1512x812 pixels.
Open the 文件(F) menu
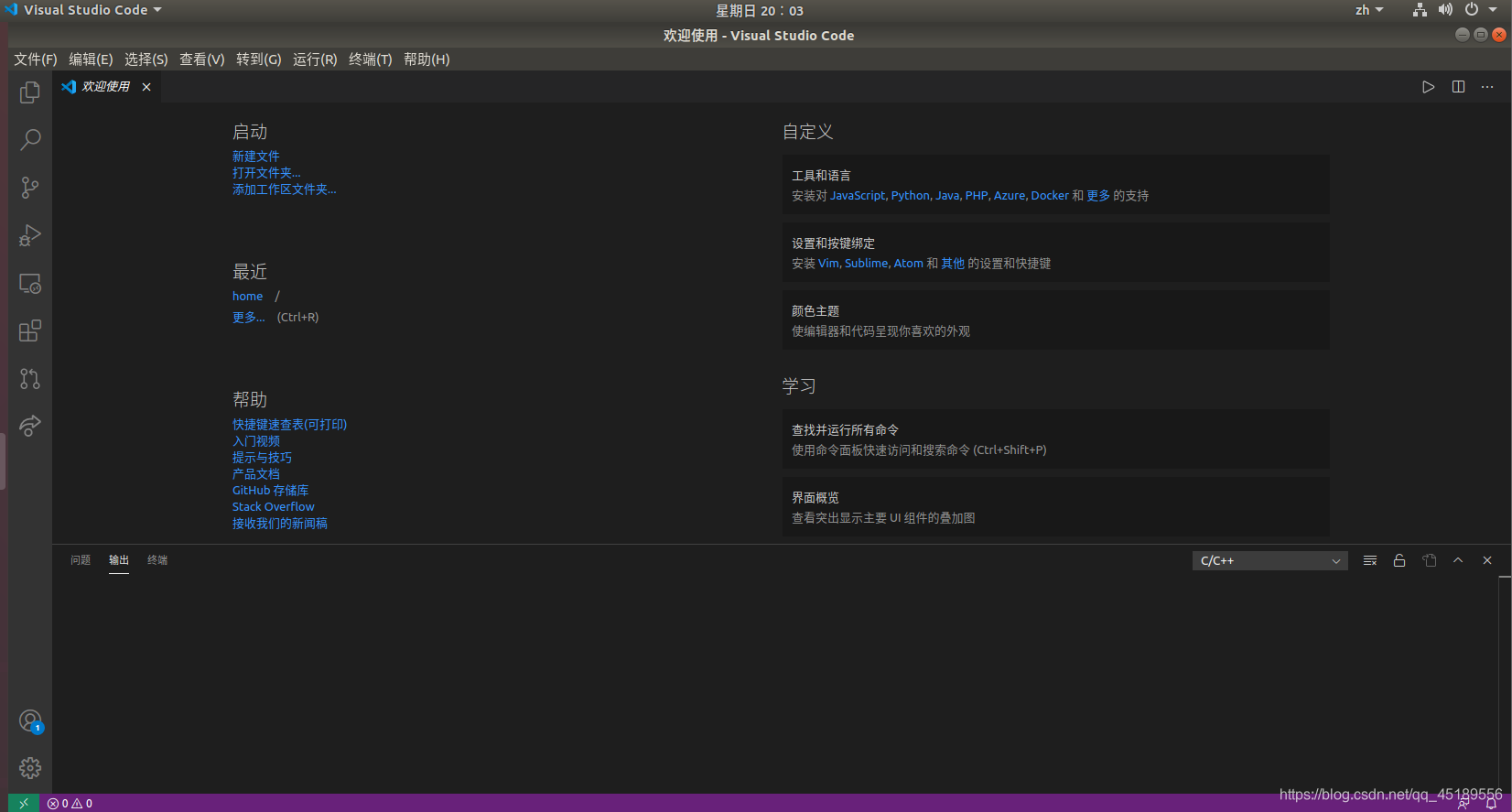pyautogui.click(x=36, y=60)
